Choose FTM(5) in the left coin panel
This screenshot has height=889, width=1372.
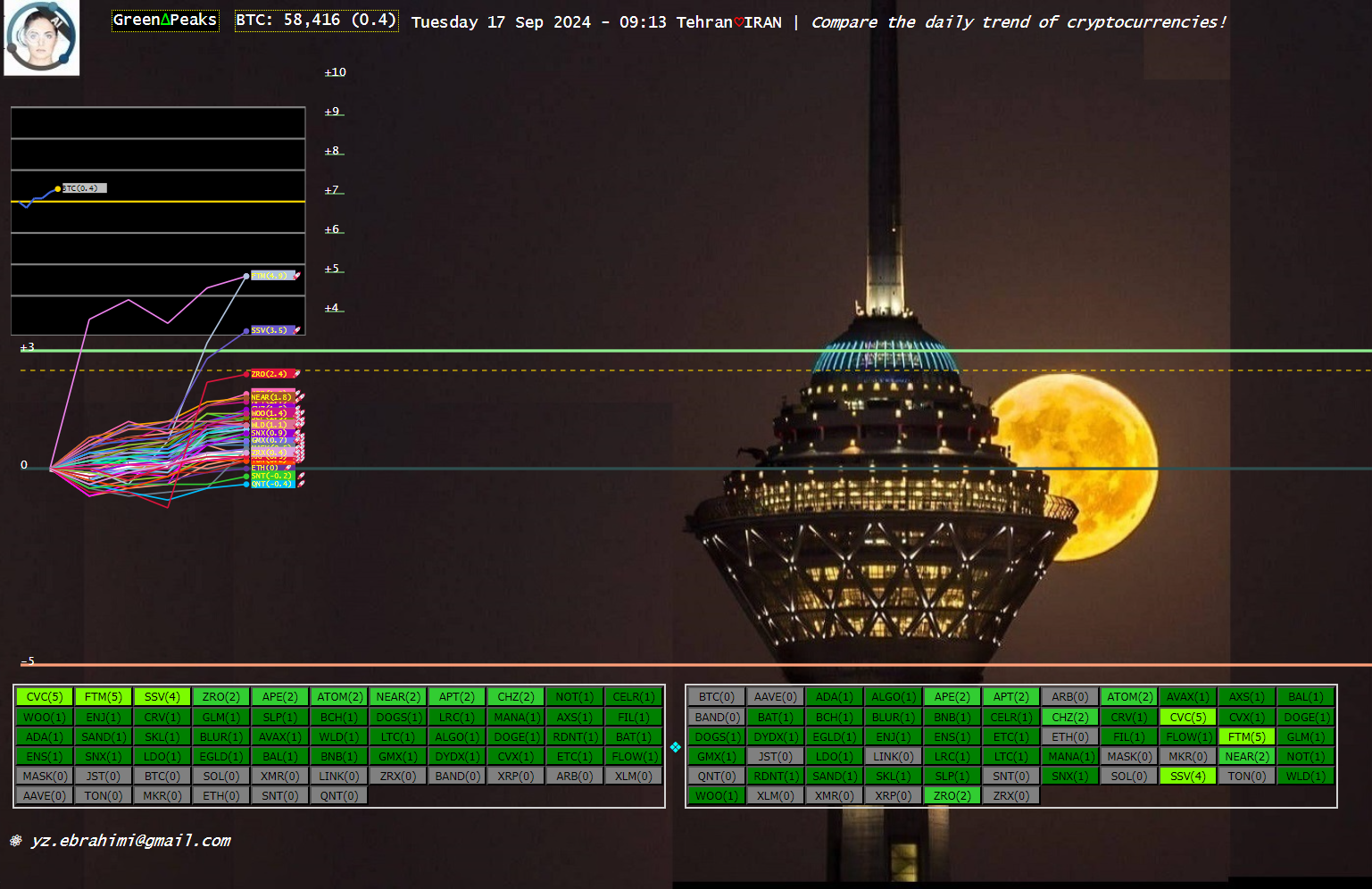coord(104,697)
